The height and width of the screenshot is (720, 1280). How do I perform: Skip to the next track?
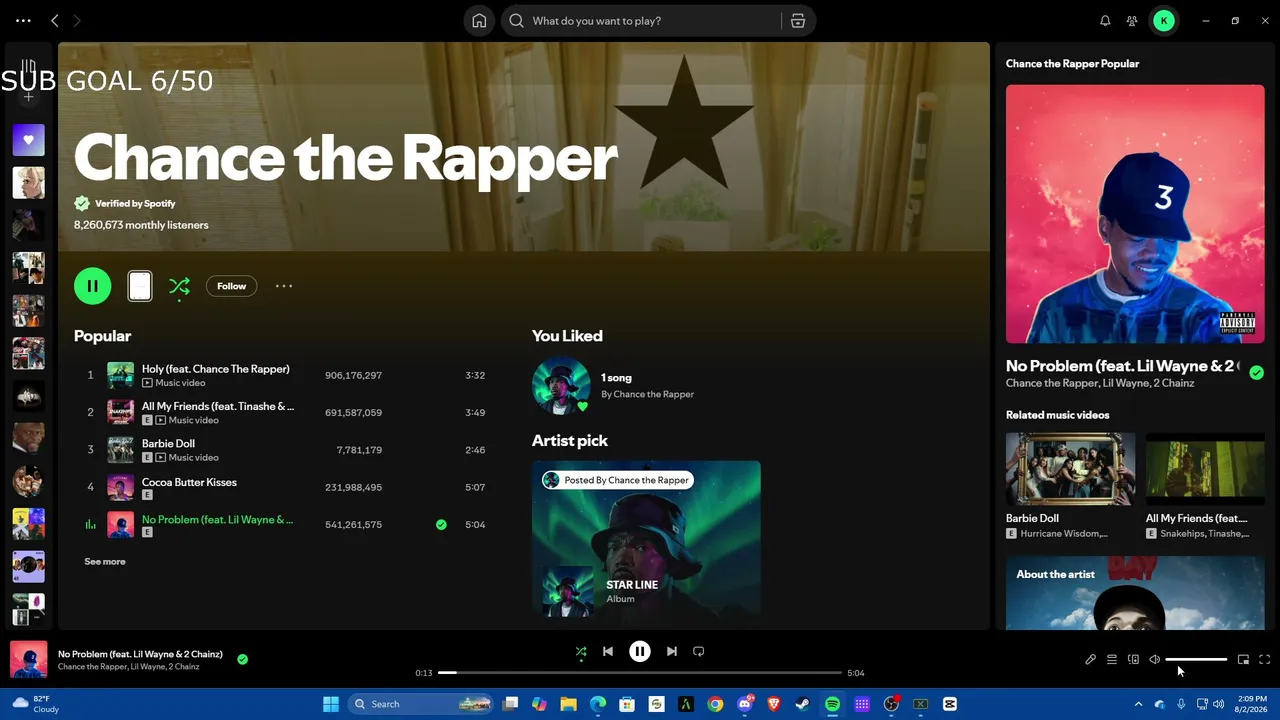click(672, 651)
